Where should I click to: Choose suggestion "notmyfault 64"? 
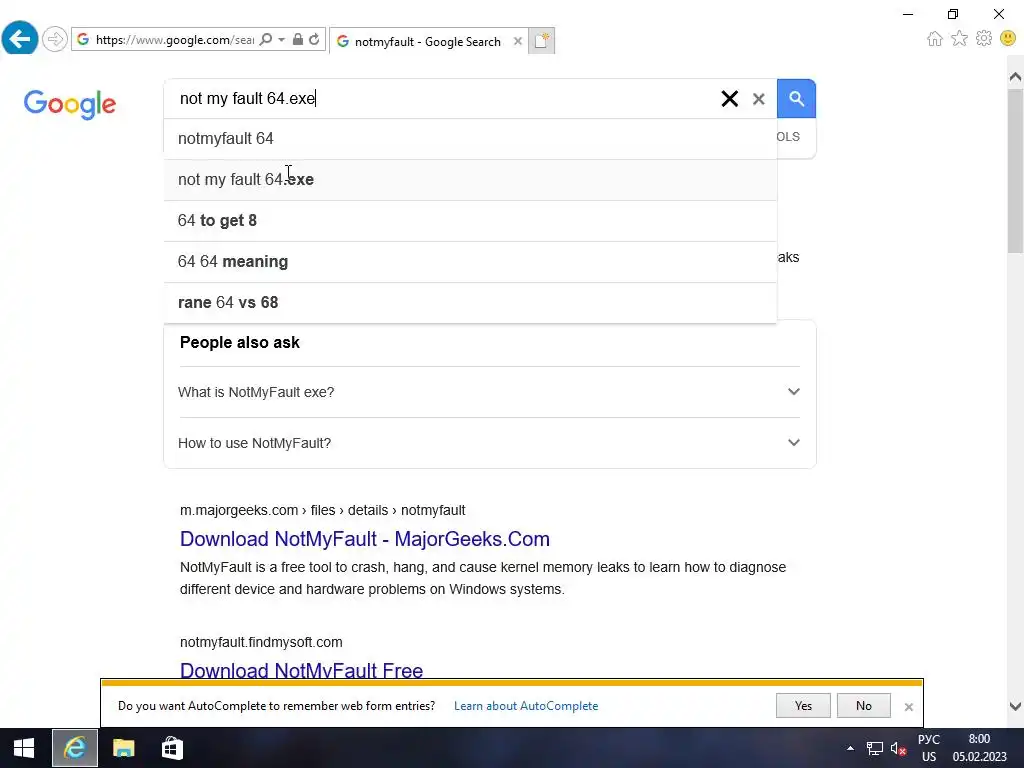[x=470, y=138]
